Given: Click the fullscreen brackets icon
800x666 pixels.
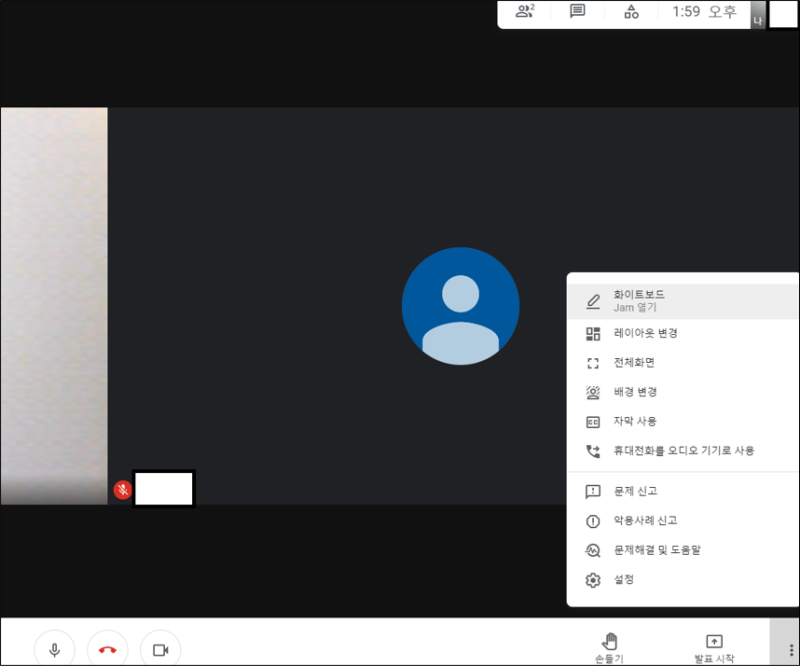Looking at the screenshot, I should pos(593,363).
